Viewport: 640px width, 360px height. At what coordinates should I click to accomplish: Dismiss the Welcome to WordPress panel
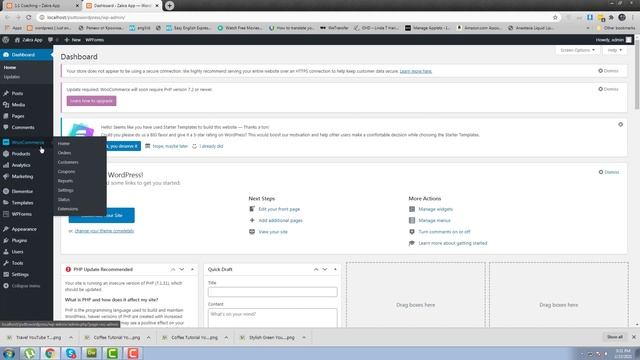[x=609, y=172]
